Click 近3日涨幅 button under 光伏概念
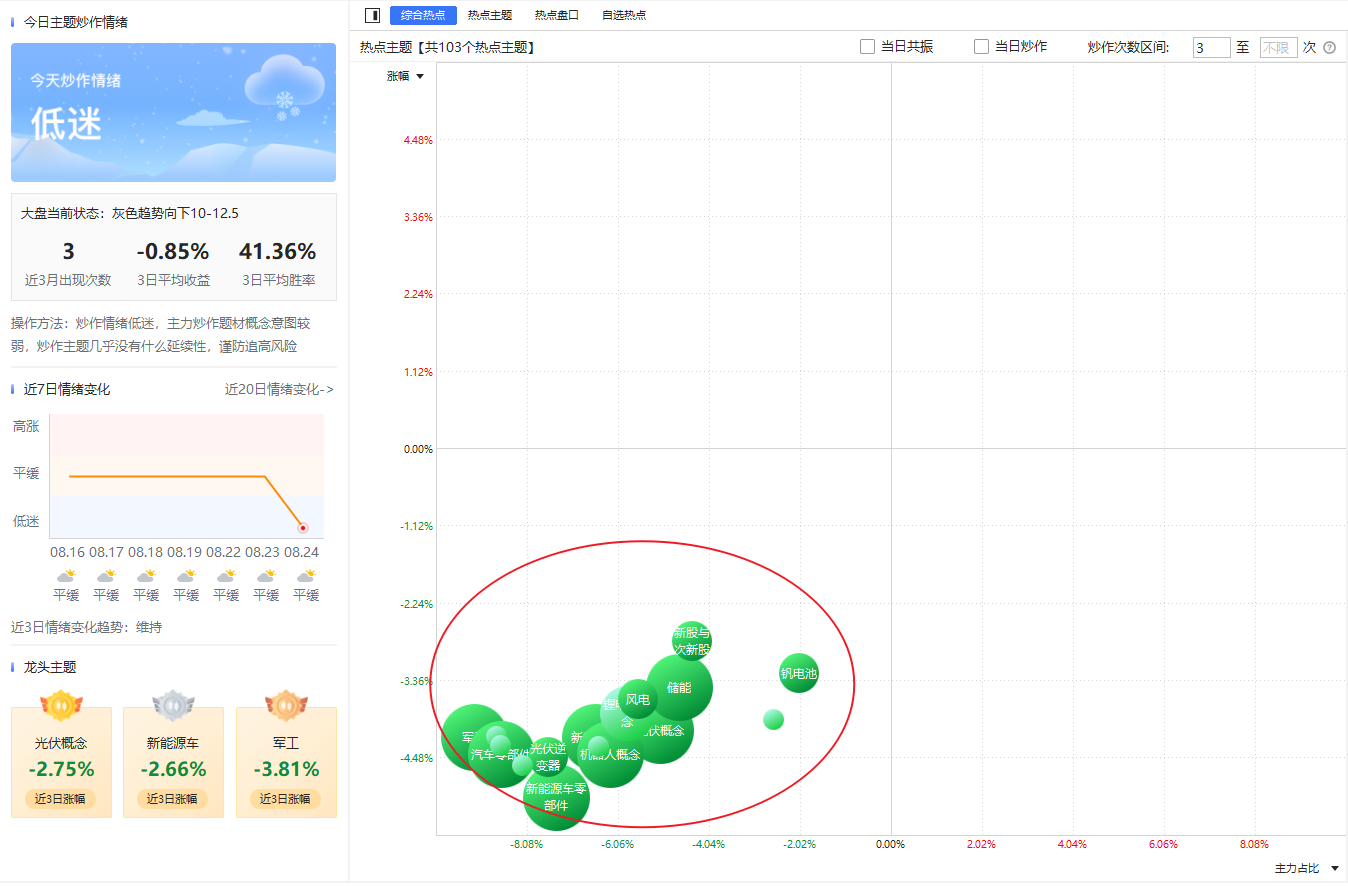This screenshot has height=886, width=1348. pos(61,799)
